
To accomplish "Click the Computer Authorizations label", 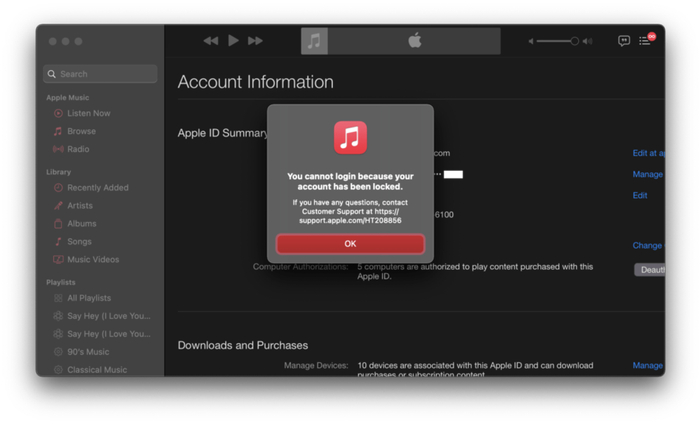I will (x=300, y=267).
